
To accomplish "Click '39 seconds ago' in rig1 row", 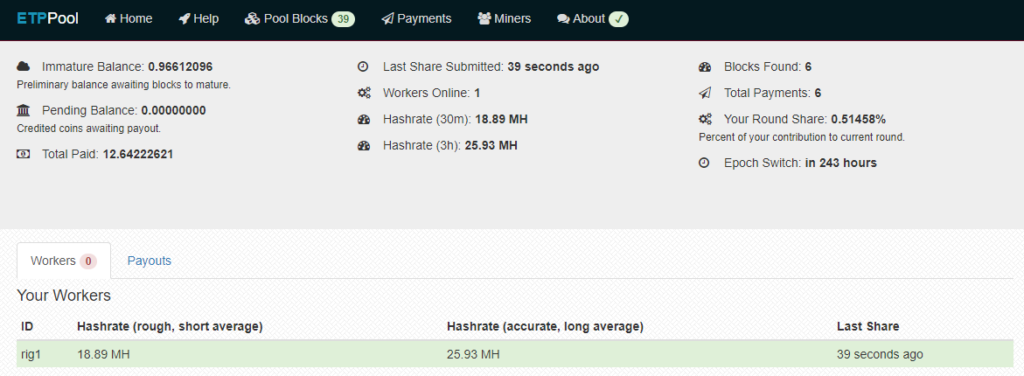I will [880, 354].
